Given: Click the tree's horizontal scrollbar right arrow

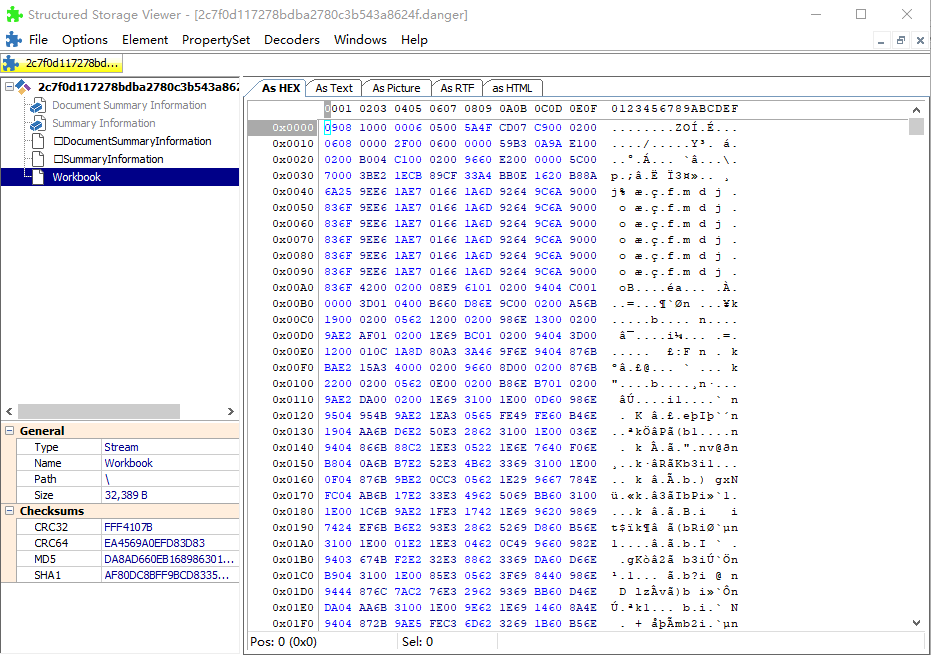Looking at the screenshot, I should (x=232, y=412).
